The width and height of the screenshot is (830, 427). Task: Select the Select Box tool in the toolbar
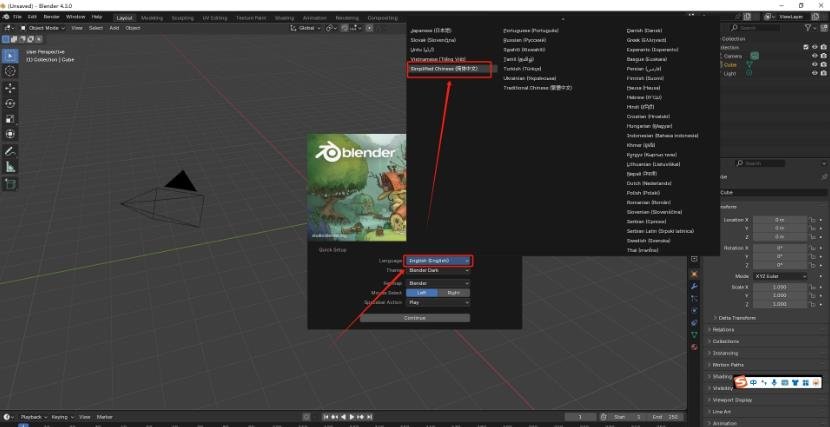click(11, 56)
